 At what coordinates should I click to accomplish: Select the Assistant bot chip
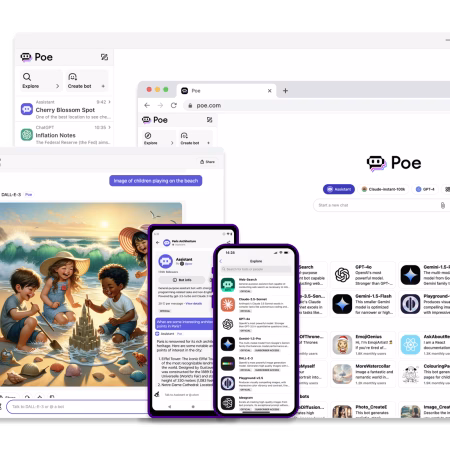click(x=339, y=189)
